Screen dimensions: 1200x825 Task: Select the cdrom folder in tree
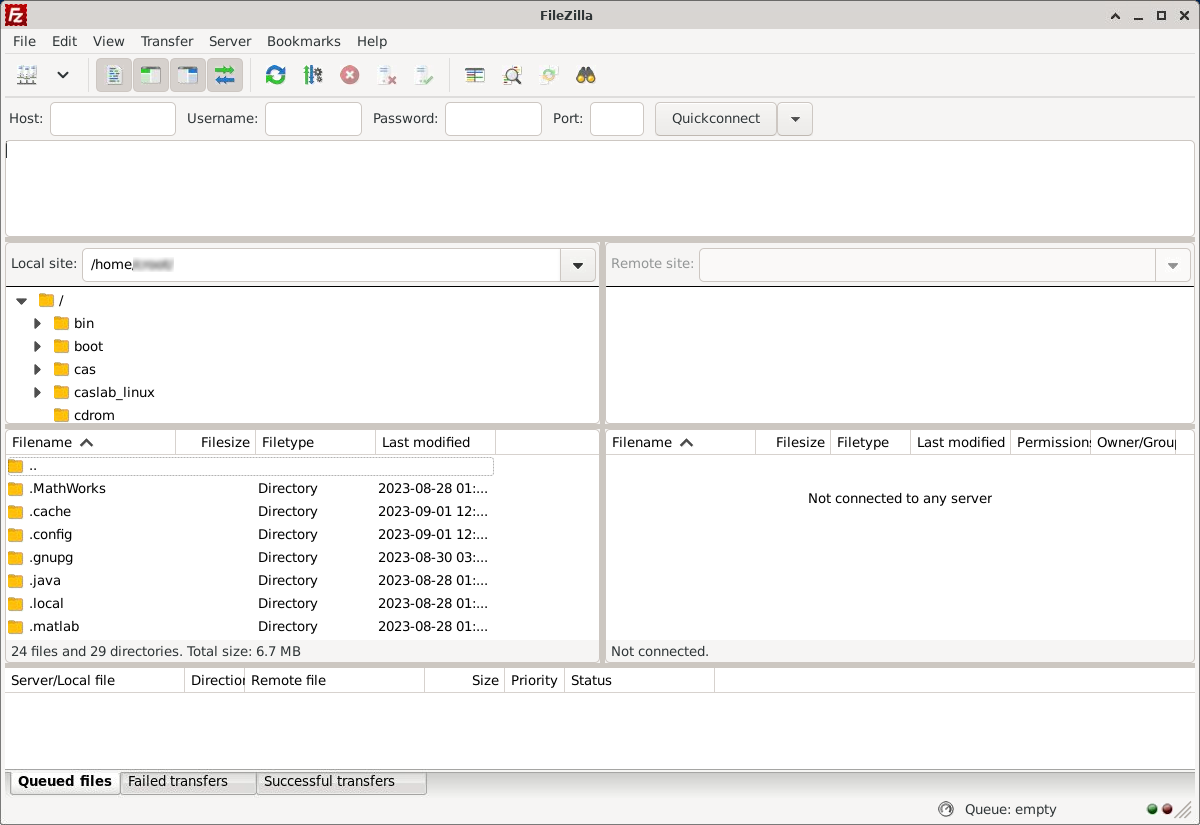point(94,415)
